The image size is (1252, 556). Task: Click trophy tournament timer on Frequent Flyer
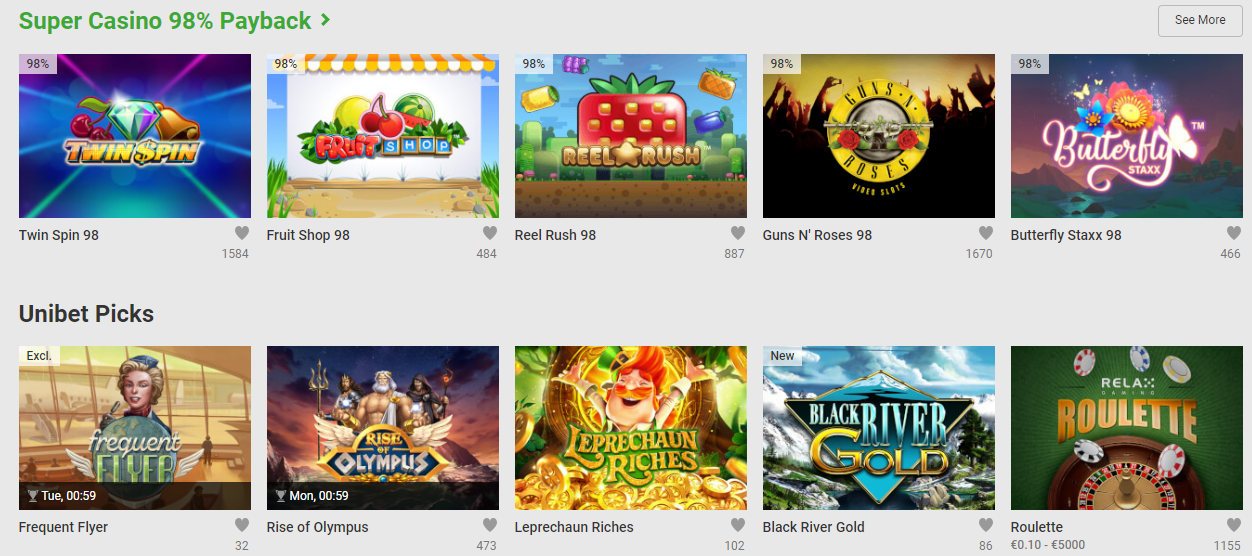tap(62, 496)
